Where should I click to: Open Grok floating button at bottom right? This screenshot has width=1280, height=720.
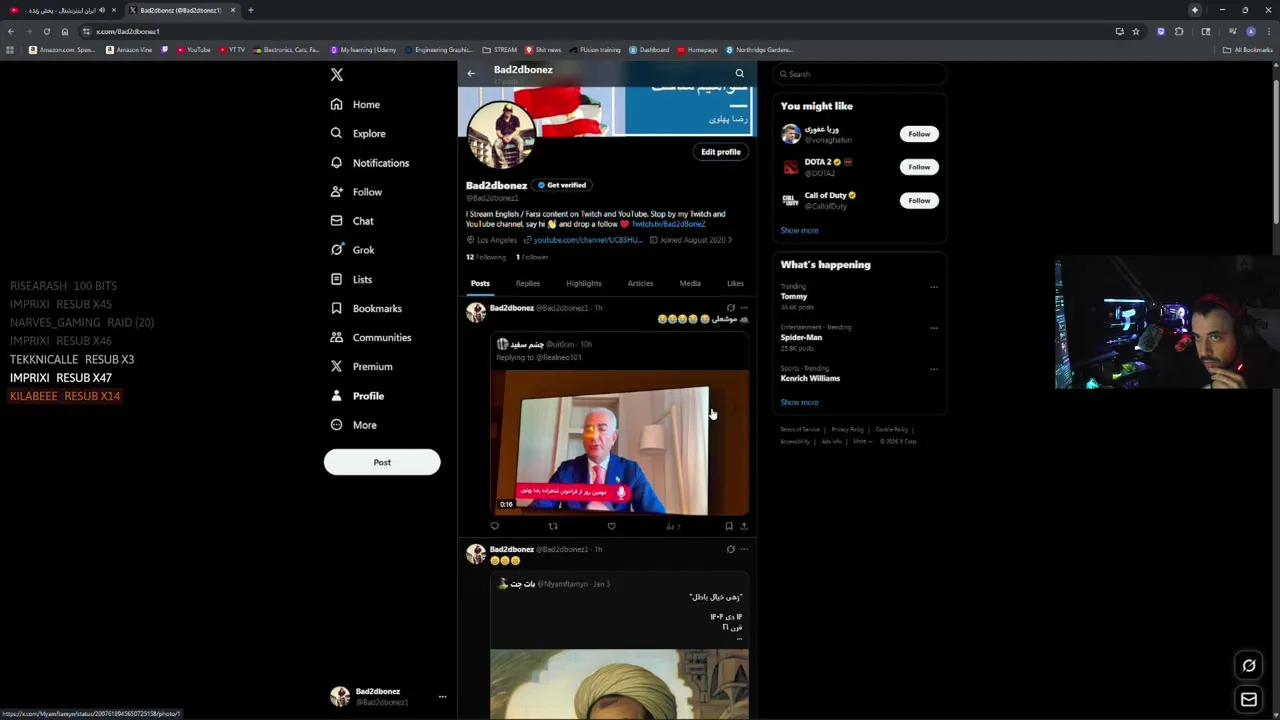(x=1249, y=666)
